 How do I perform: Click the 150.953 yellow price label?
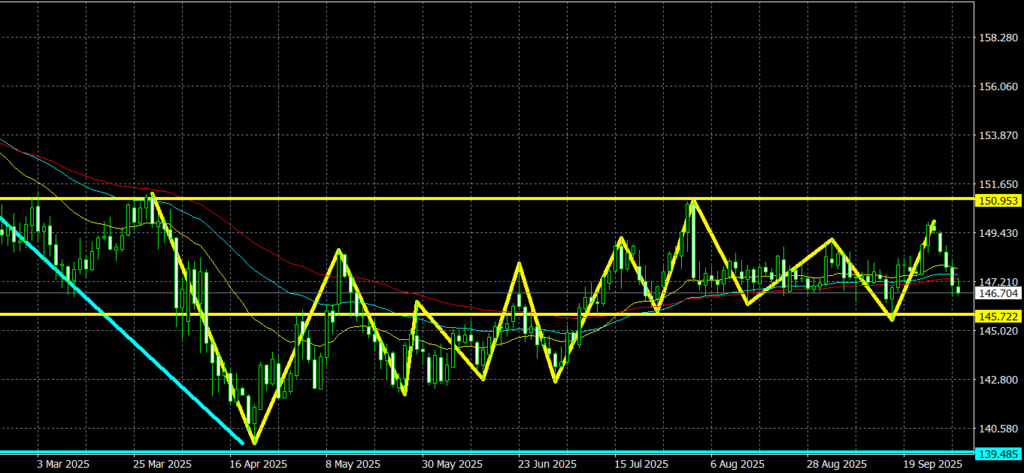997,200
